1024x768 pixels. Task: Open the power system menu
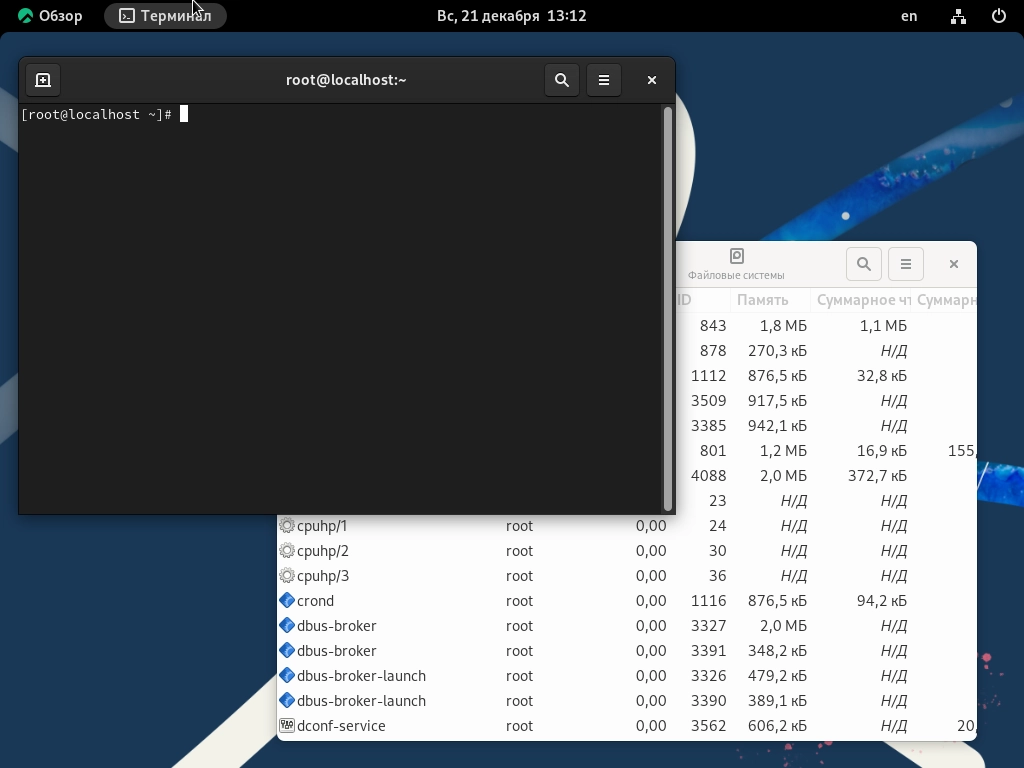pos(999,16)
